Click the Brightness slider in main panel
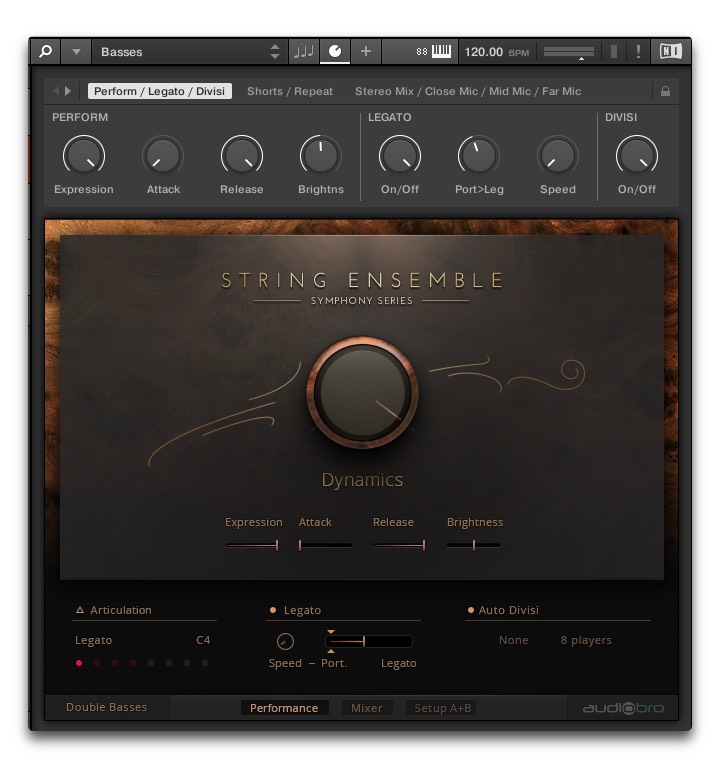720x767 pixels. (473, 545)
